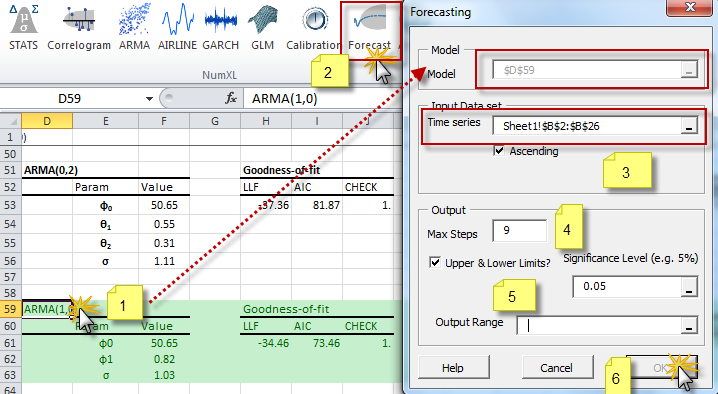718x394 pixels.
Task: Expand the Name Box dropdown arrow
Action: coord(149,98)
